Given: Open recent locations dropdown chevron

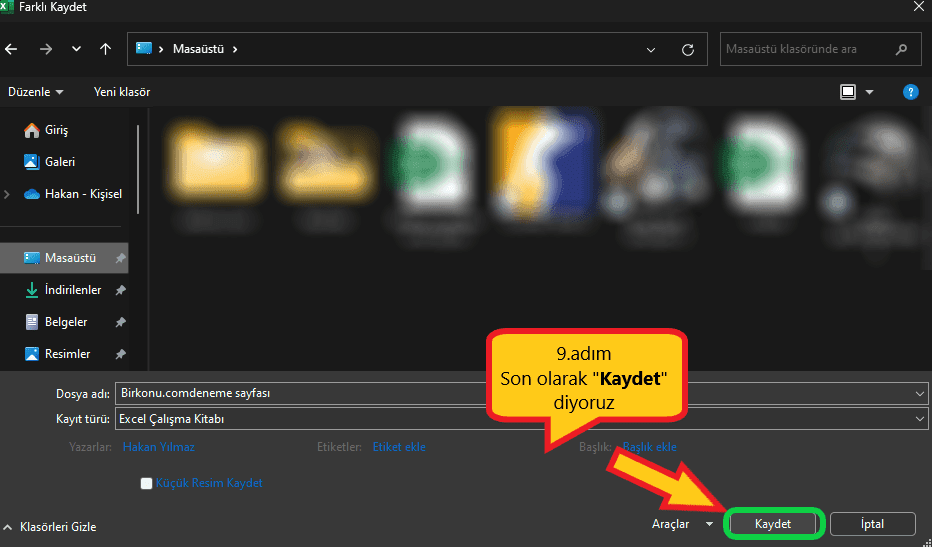Looking at the screenshot, I should coord(76,49).
